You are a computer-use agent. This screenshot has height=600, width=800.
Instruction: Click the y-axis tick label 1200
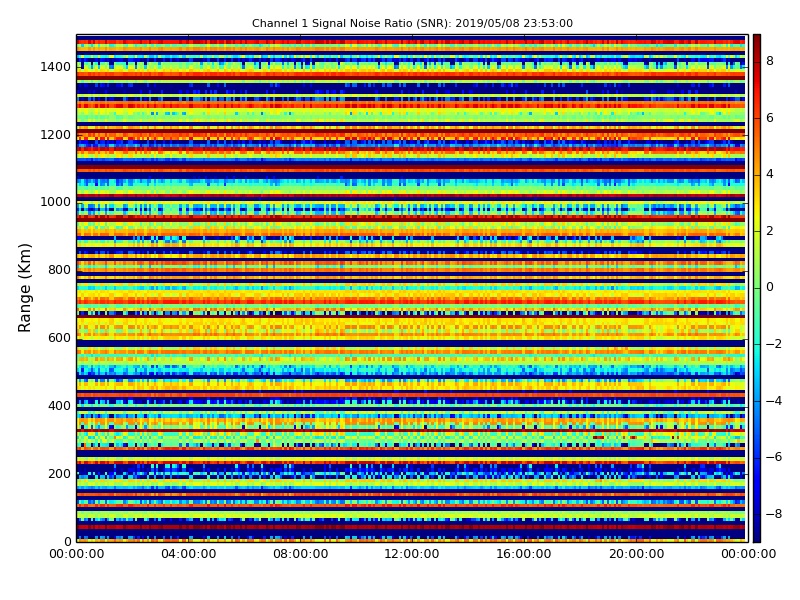[56, 135]
